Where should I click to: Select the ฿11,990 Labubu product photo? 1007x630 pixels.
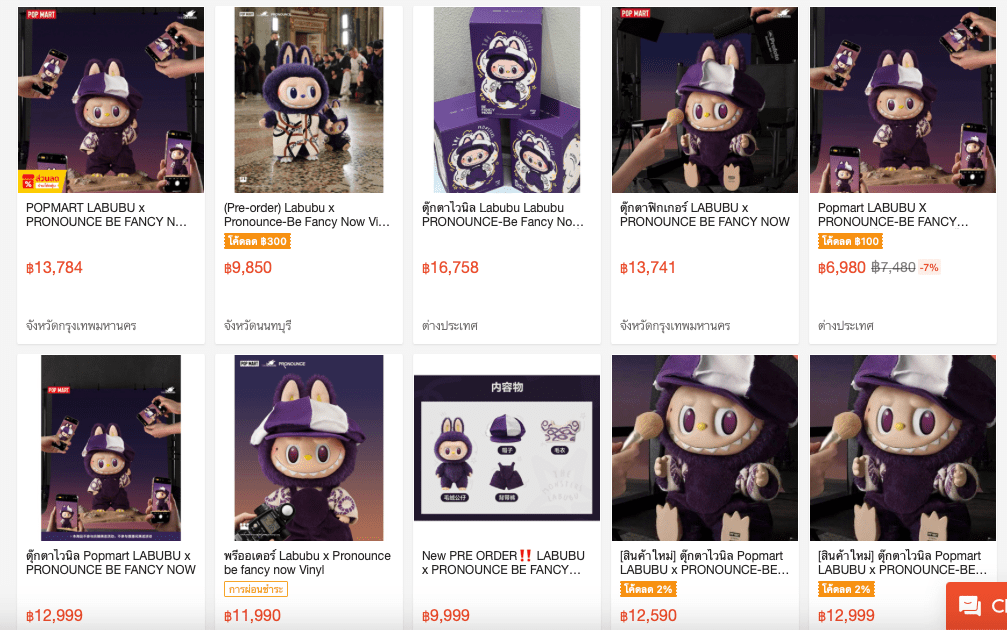(308, 448)
